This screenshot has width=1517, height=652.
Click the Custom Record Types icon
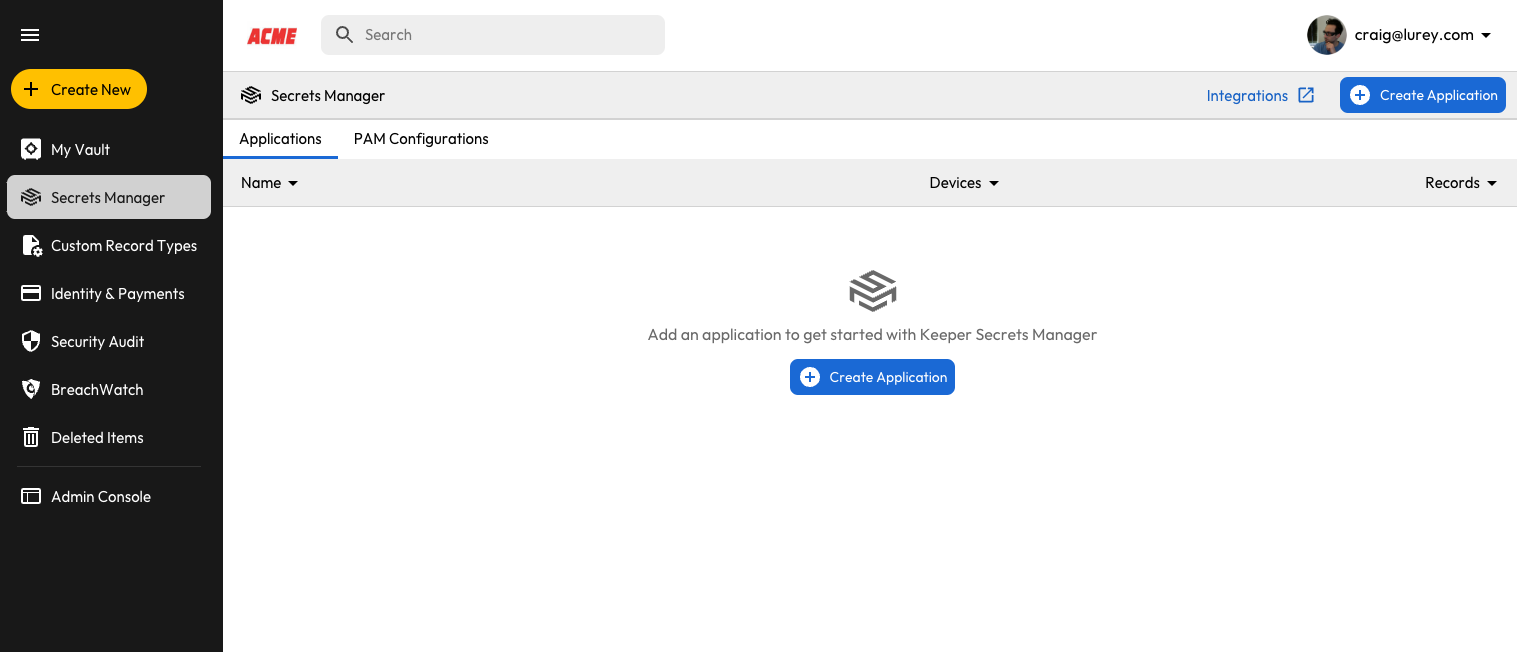[31, 246]
